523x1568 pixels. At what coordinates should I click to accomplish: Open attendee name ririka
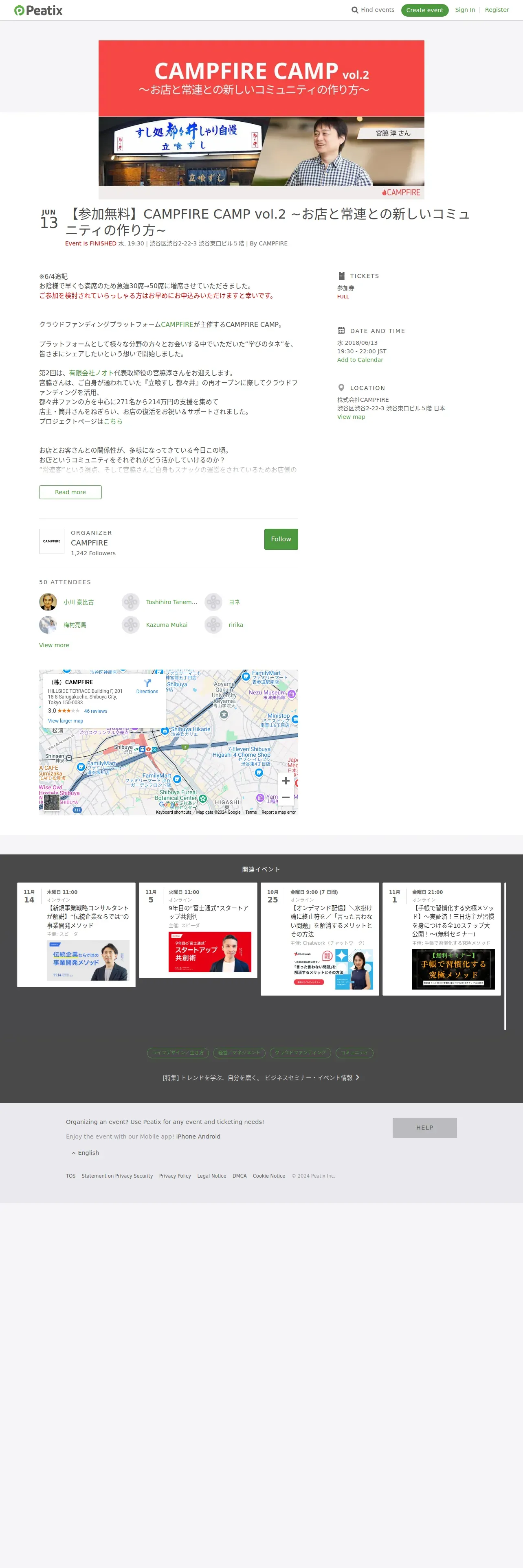235,625
